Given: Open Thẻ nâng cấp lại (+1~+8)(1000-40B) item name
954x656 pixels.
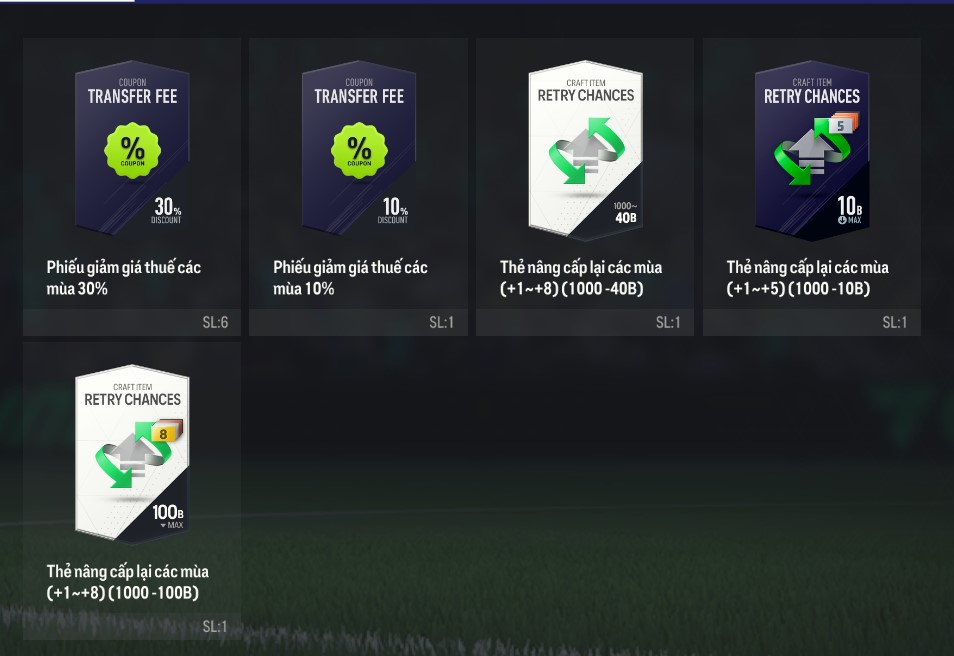Looking at the screenshot, I should (x=580, y=277).
